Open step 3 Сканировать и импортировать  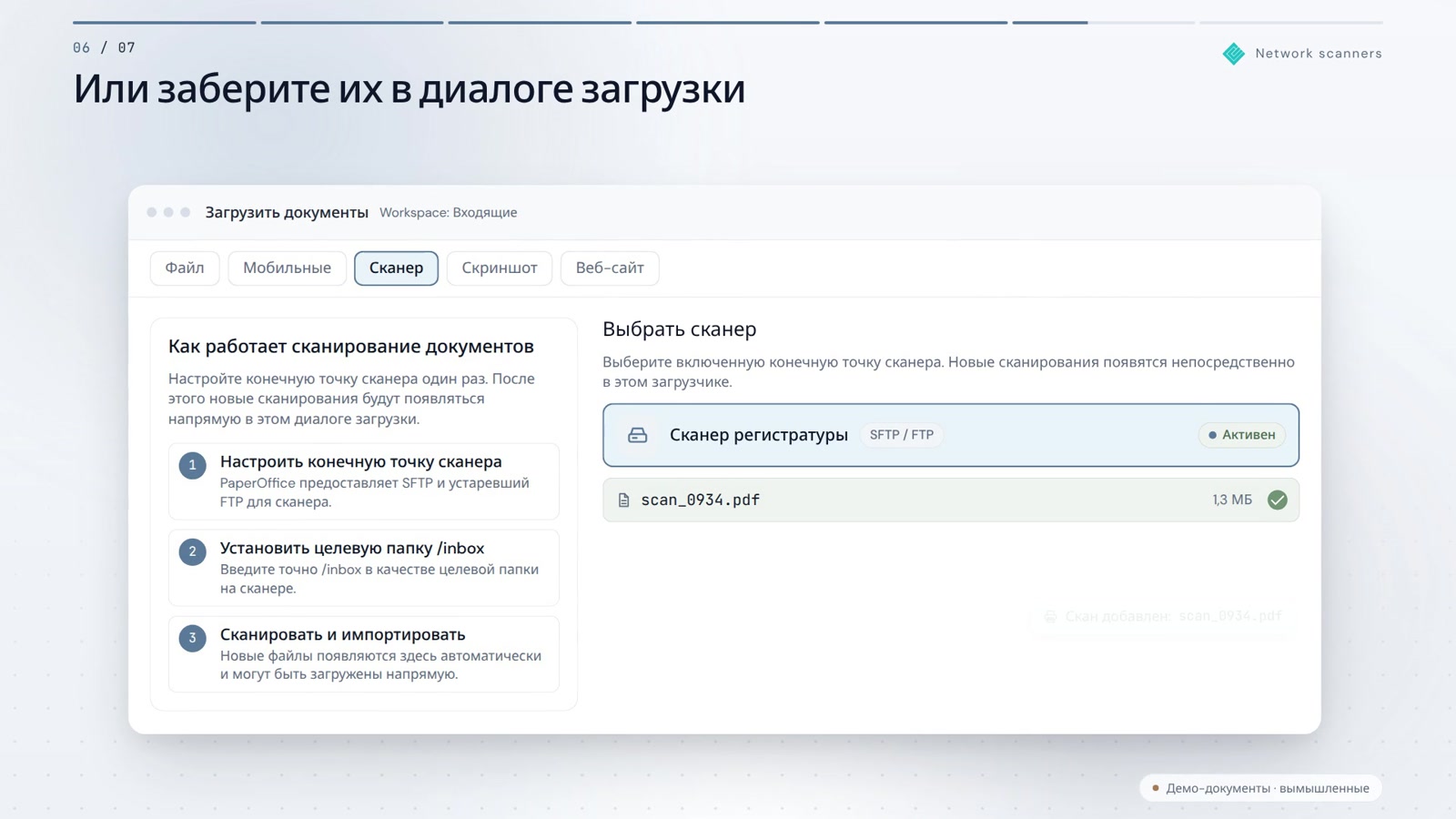(364, 654)
